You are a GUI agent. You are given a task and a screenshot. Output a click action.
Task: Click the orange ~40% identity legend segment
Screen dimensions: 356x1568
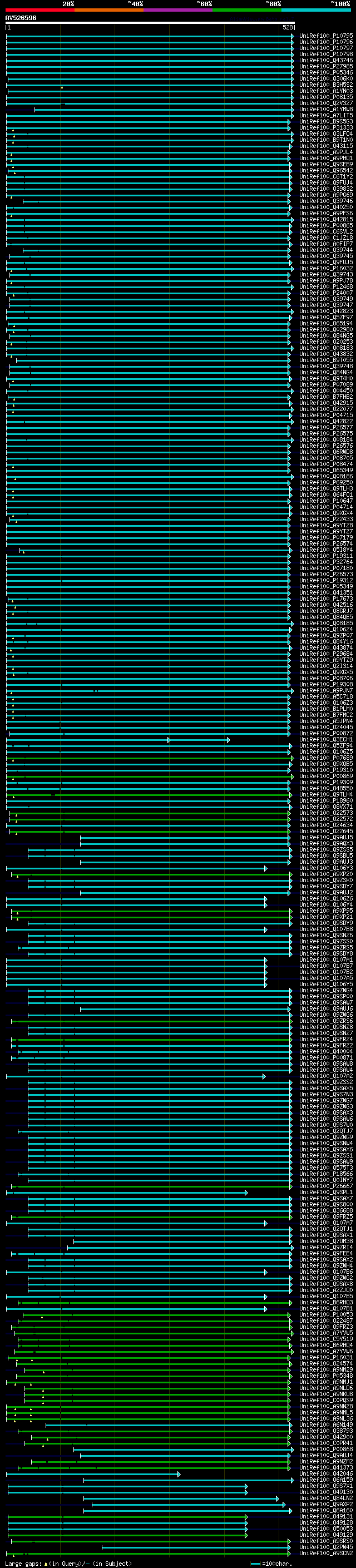[109, 10]
